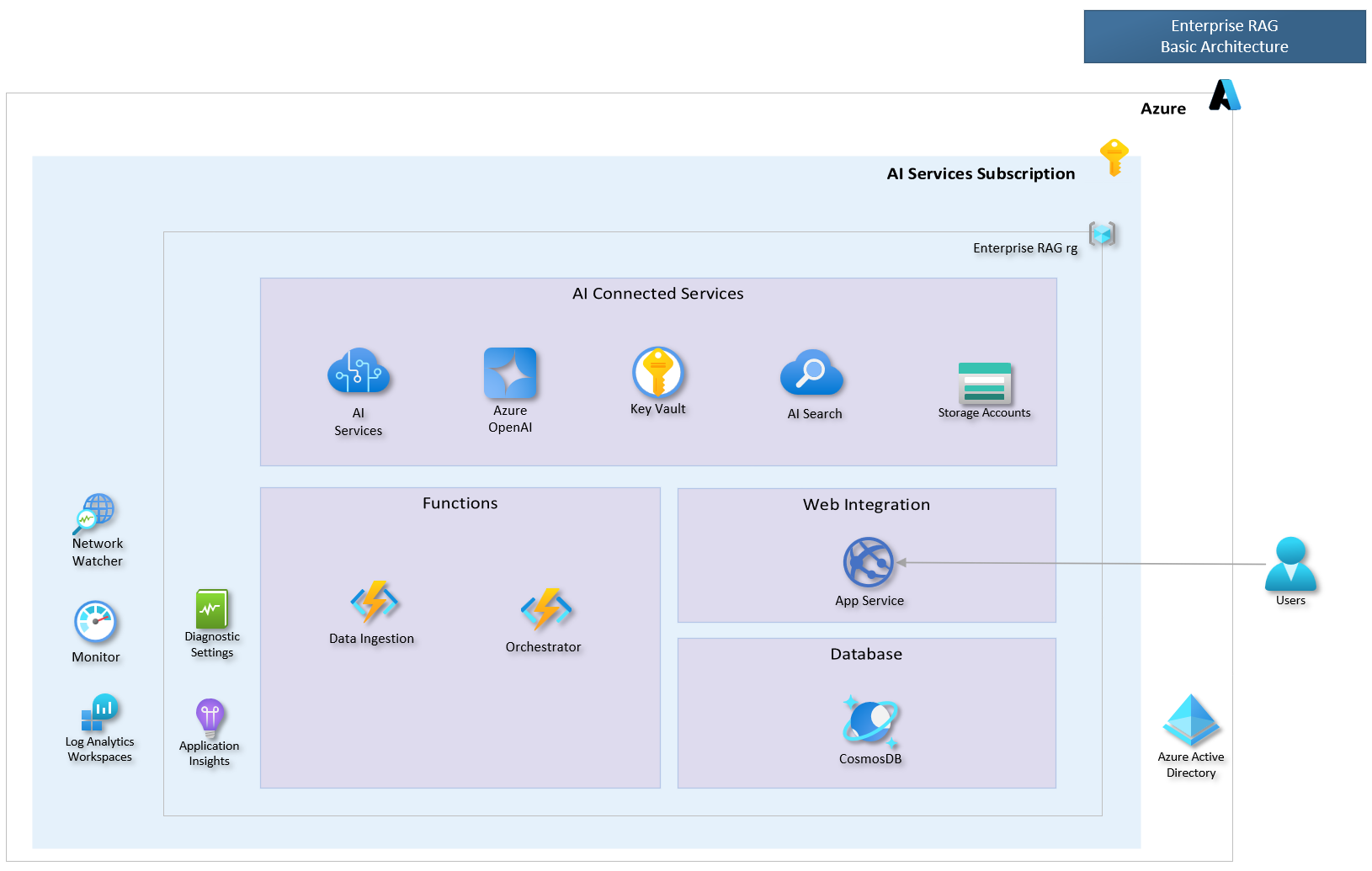Select the Monitor label text
Screen dimensions: 1372x871
(x=96, y=657)
